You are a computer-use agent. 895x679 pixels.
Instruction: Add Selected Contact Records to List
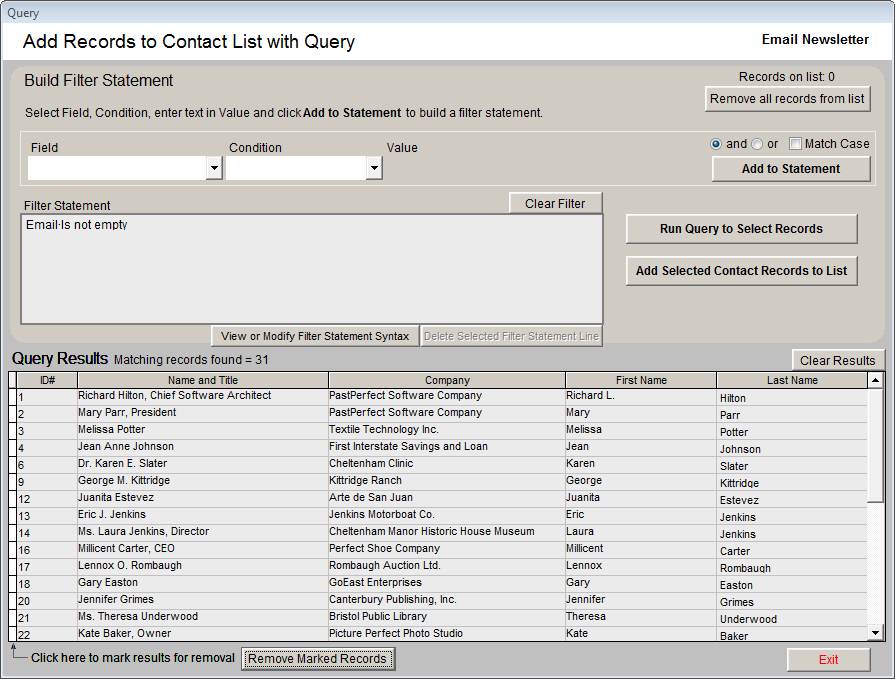741,271
